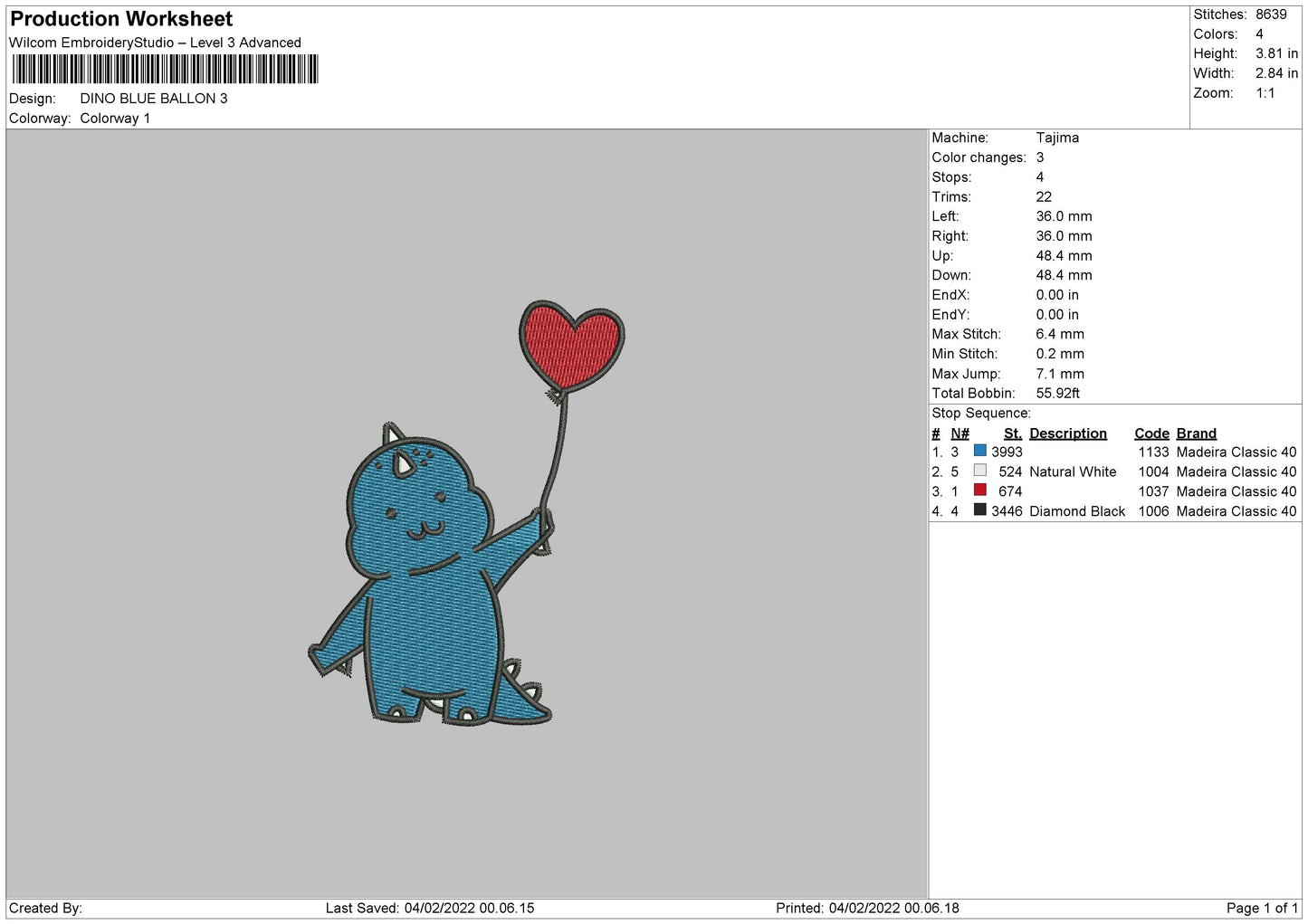Click the Stitches count 8639
The height and width of the screenshot is (924, 1308).
tap(1271, 14)
